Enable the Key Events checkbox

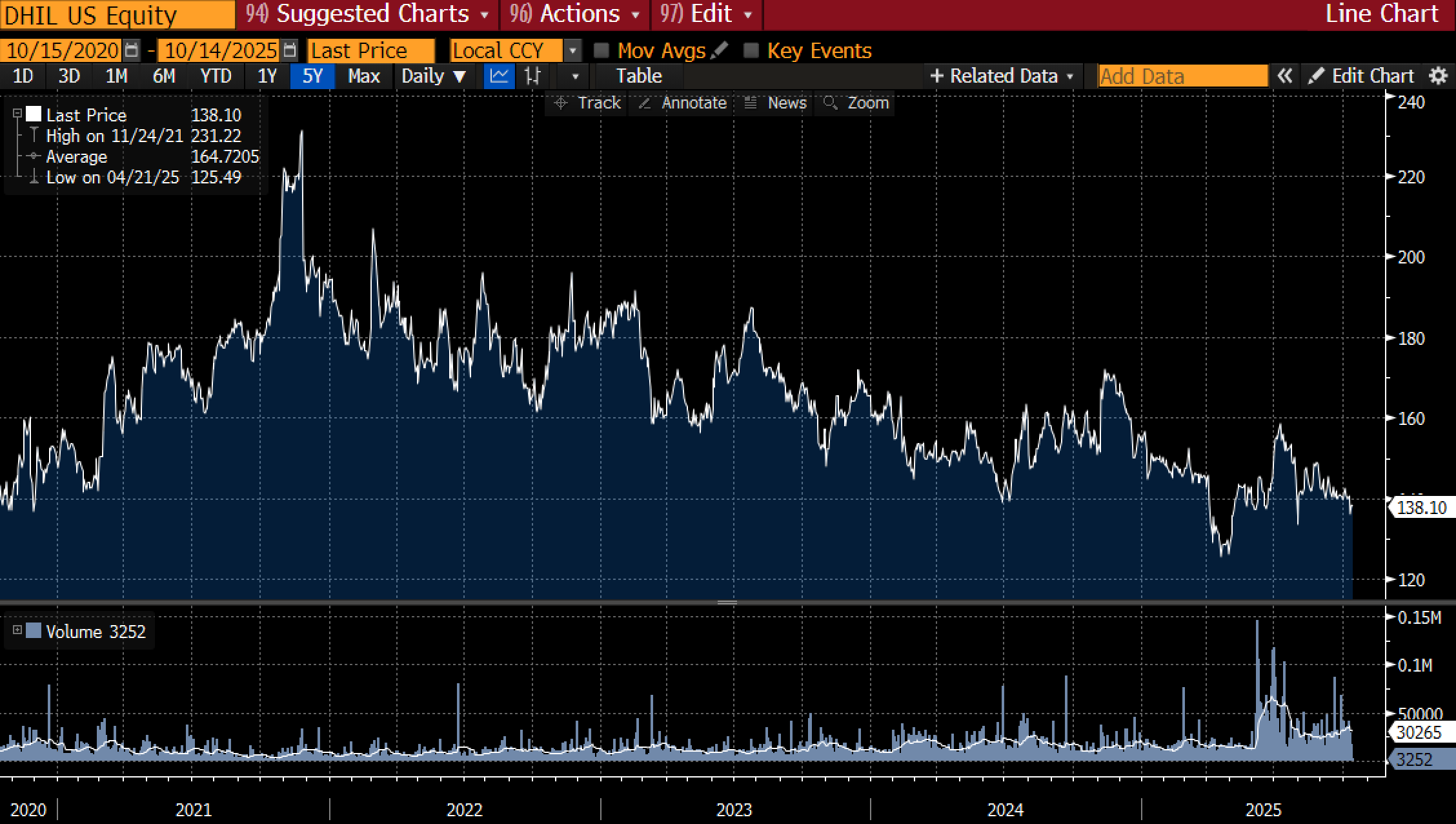(751, 50)
